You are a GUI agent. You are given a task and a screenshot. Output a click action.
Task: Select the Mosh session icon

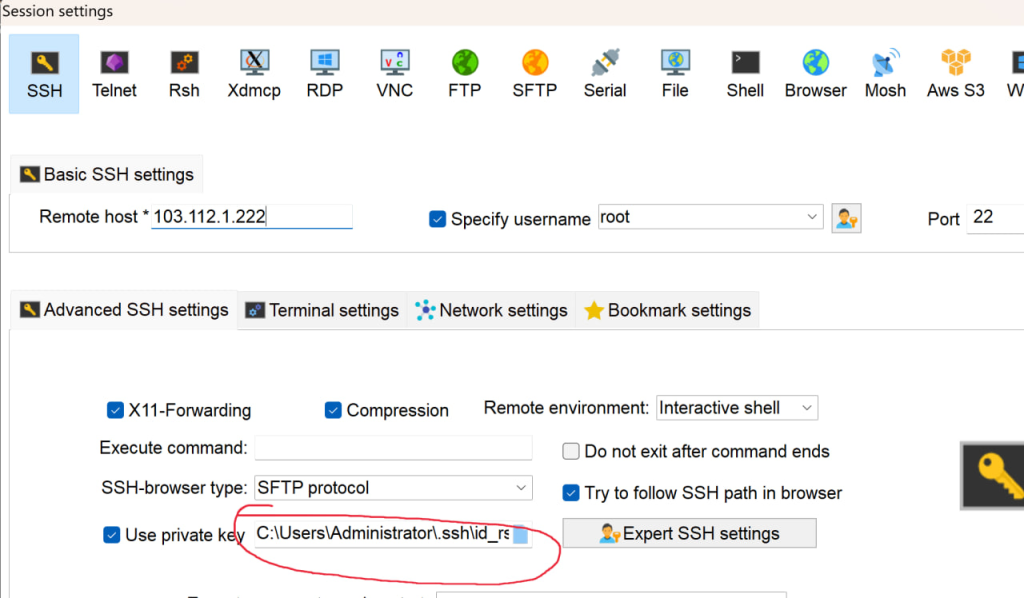[x=885, y=74]
